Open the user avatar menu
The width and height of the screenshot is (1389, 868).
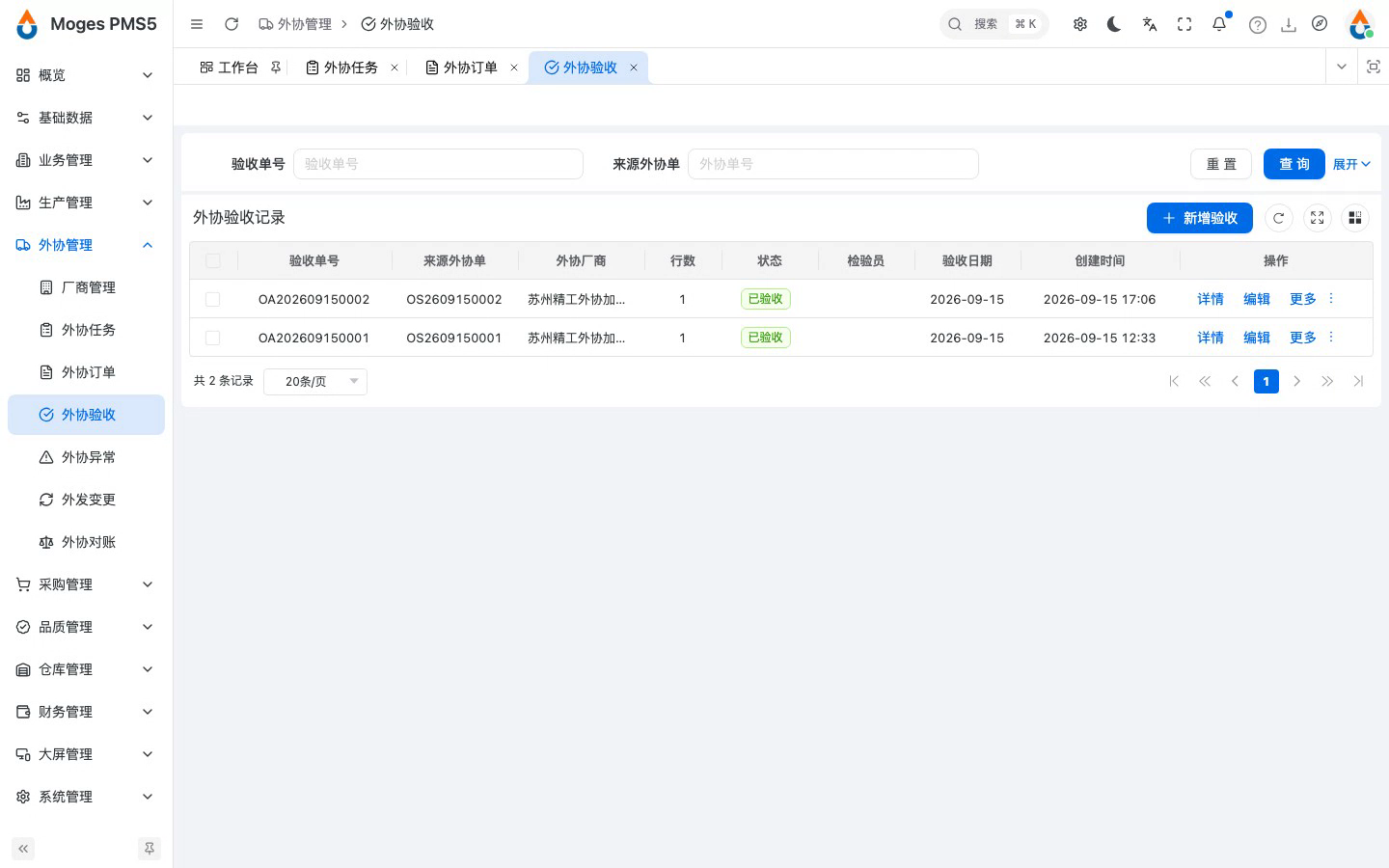pyautogui.click(x=1360, y=24)
